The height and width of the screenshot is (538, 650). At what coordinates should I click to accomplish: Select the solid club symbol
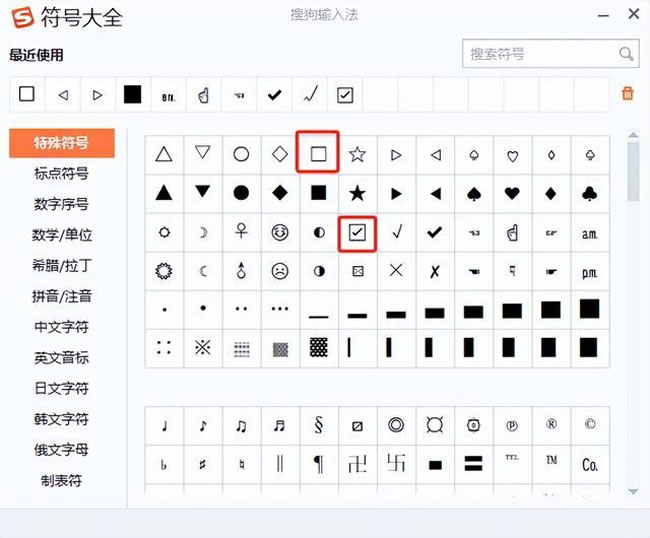(589, 193)
